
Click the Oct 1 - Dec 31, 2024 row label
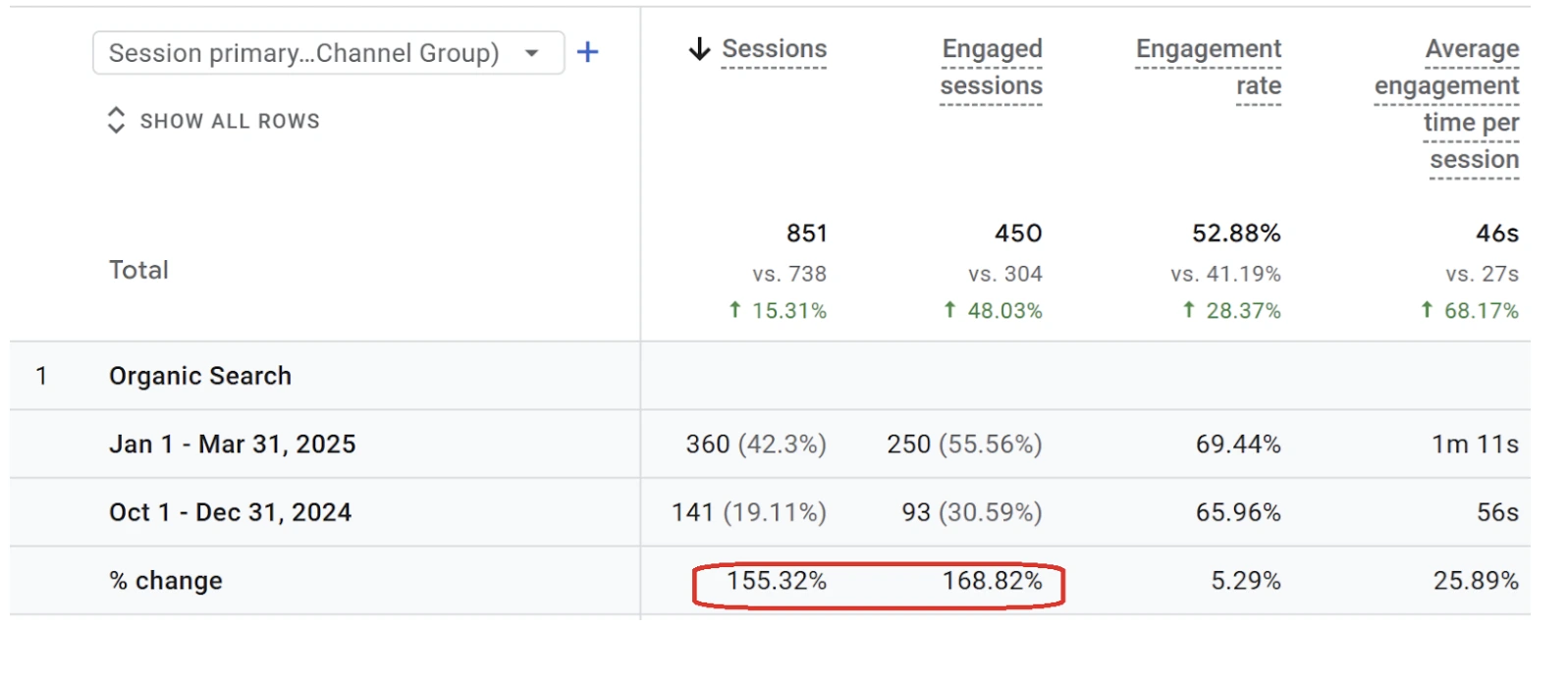click(x=231, y=512)
